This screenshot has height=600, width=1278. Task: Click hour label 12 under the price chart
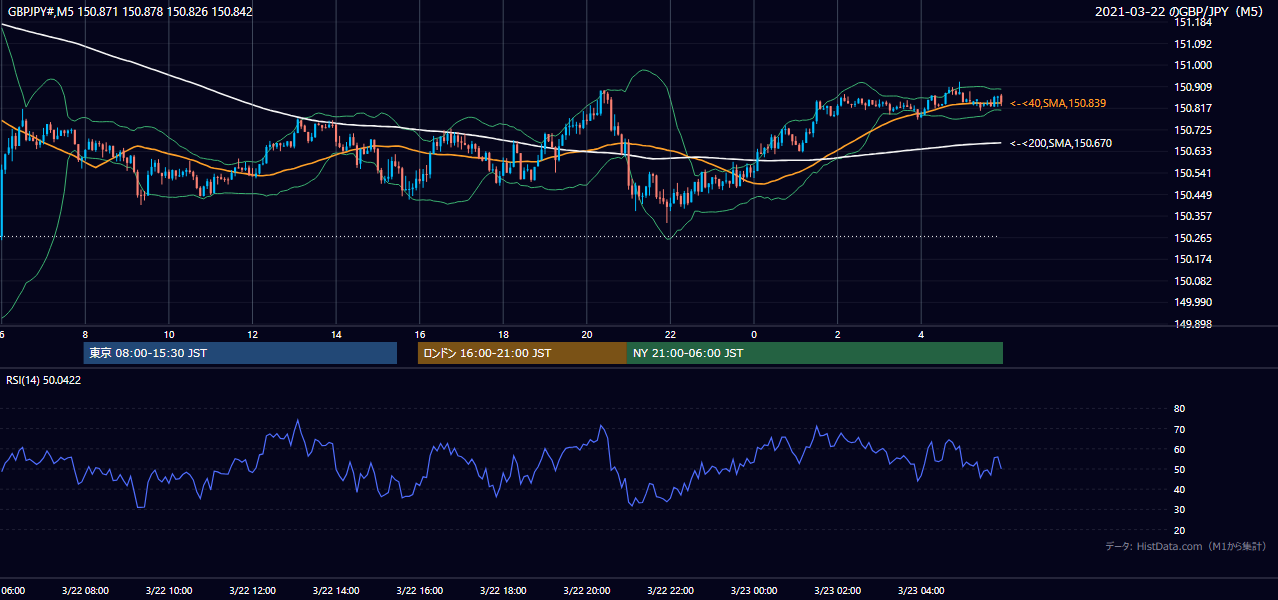click(x=252, y=335)
